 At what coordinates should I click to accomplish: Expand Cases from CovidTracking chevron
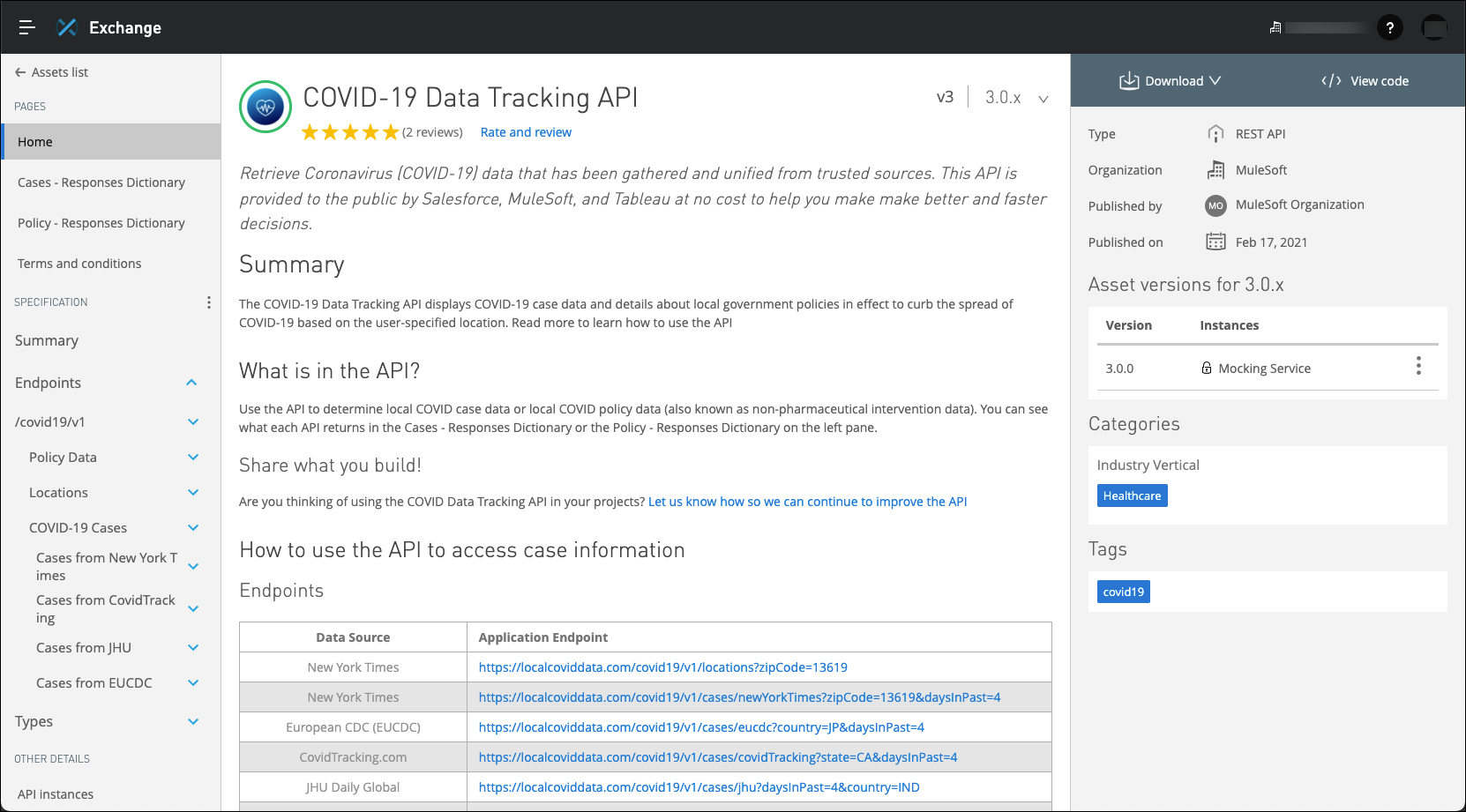[x=193, y=609]
